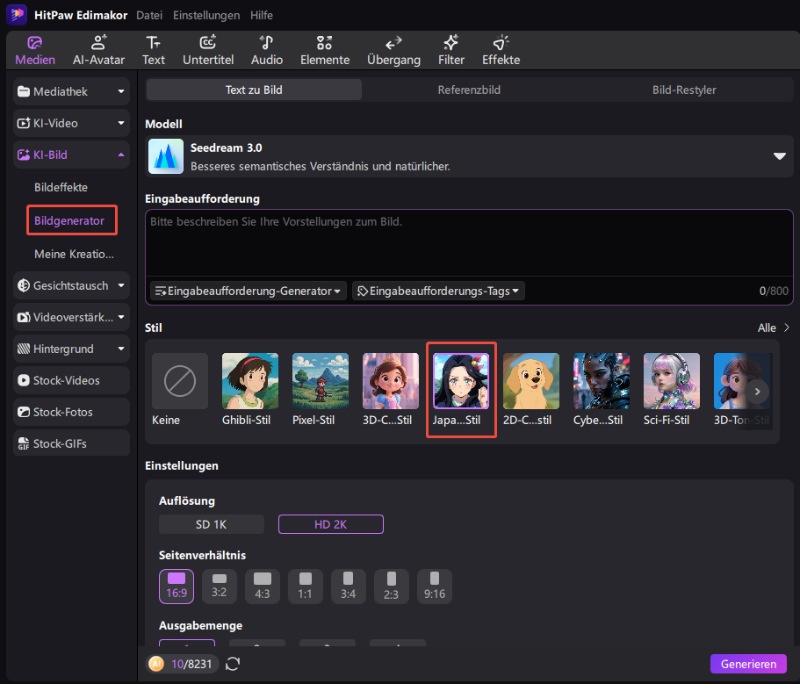
Task: Open the Einstellungen menu
Action: (206, 16)
